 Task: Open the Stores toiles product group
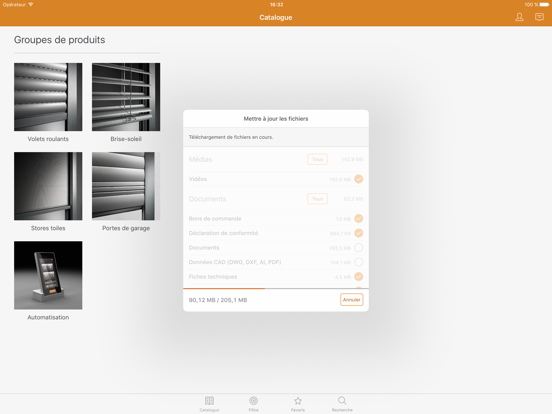point(48,186)
